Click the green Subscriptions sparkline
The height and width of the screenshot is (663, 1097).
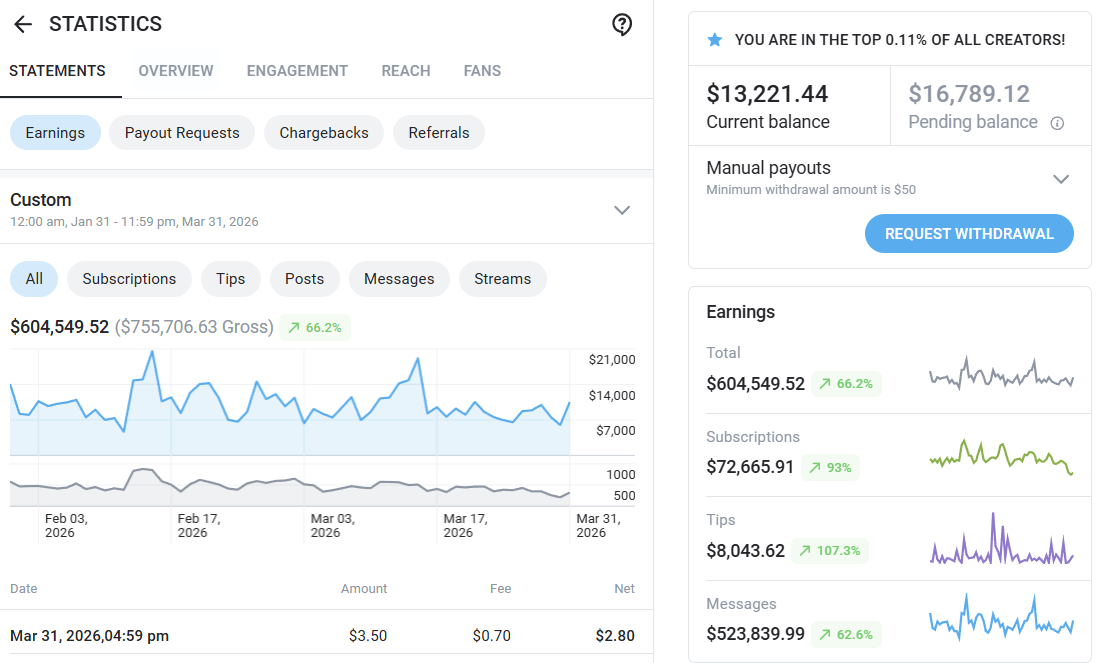(x=1001, y=456)
